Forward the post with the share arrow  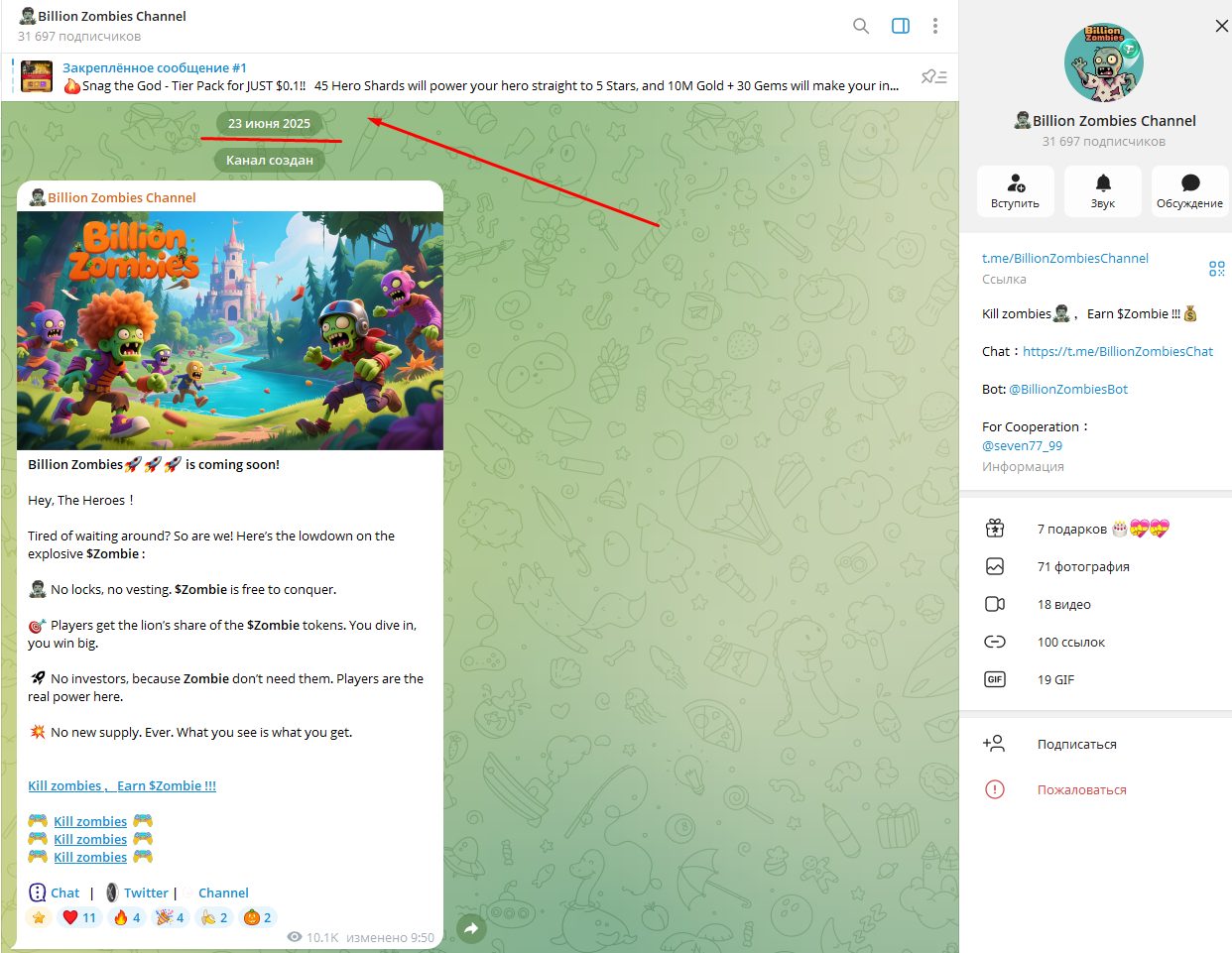471,928
